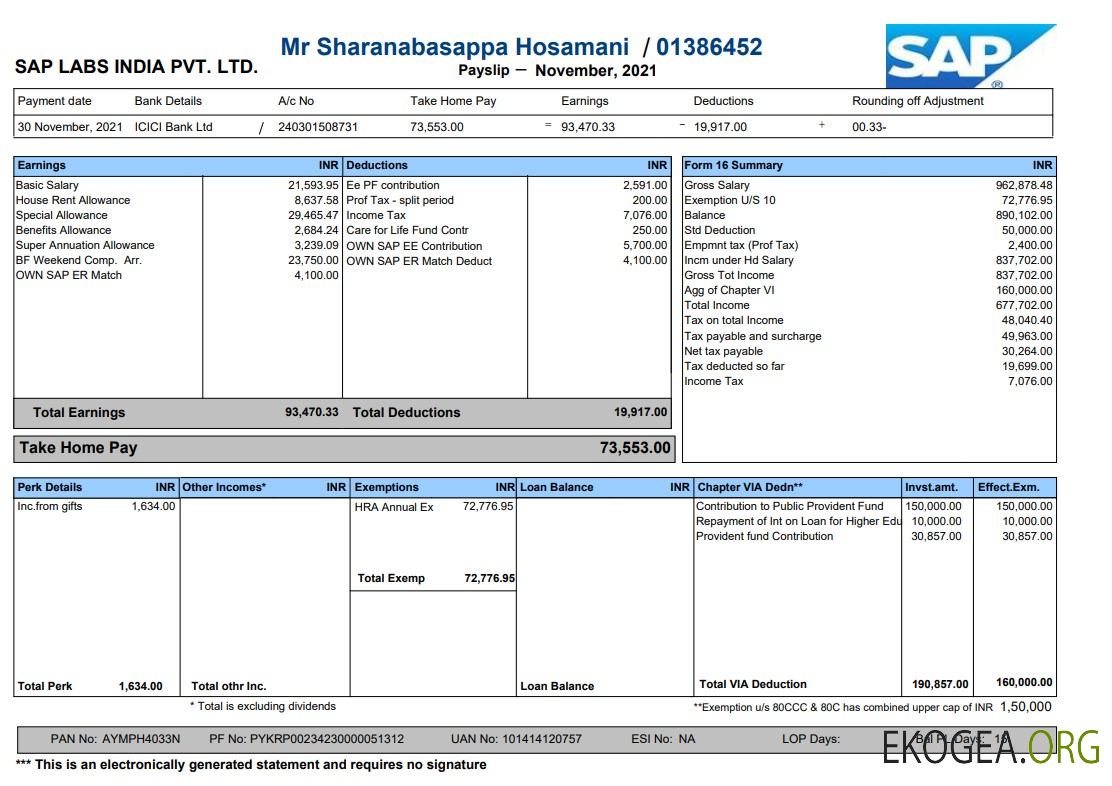
Task: Click Tax payable and surcharge label
Action: click(x=752, y=336)
